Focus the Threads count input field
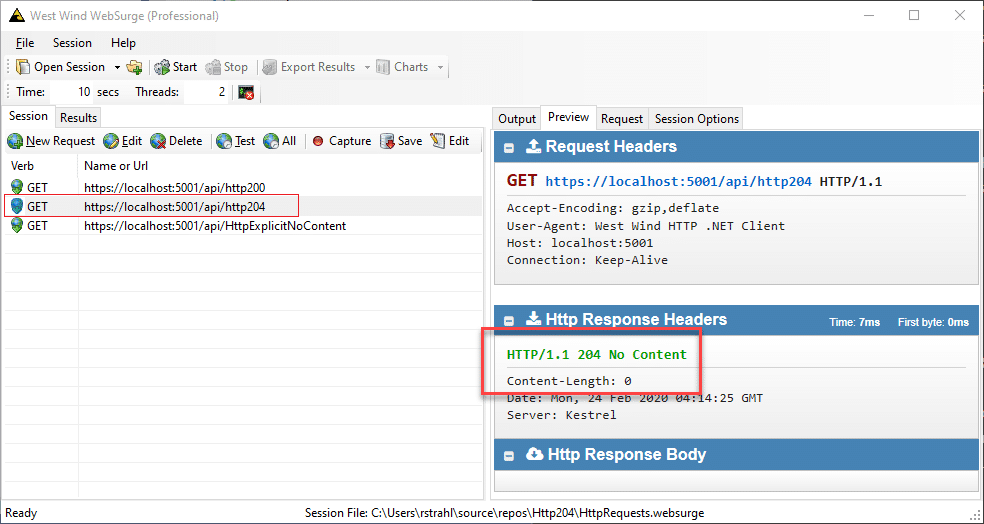The width and height of the screenshot is (984, 524). 205,92
